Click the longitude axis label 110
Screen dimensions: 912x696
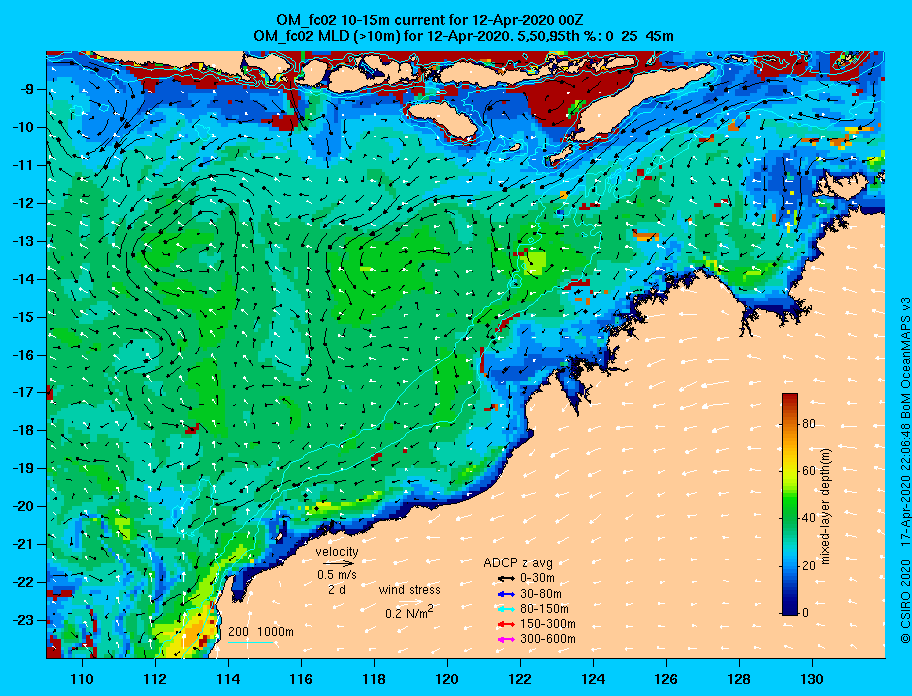pos(82,679)
